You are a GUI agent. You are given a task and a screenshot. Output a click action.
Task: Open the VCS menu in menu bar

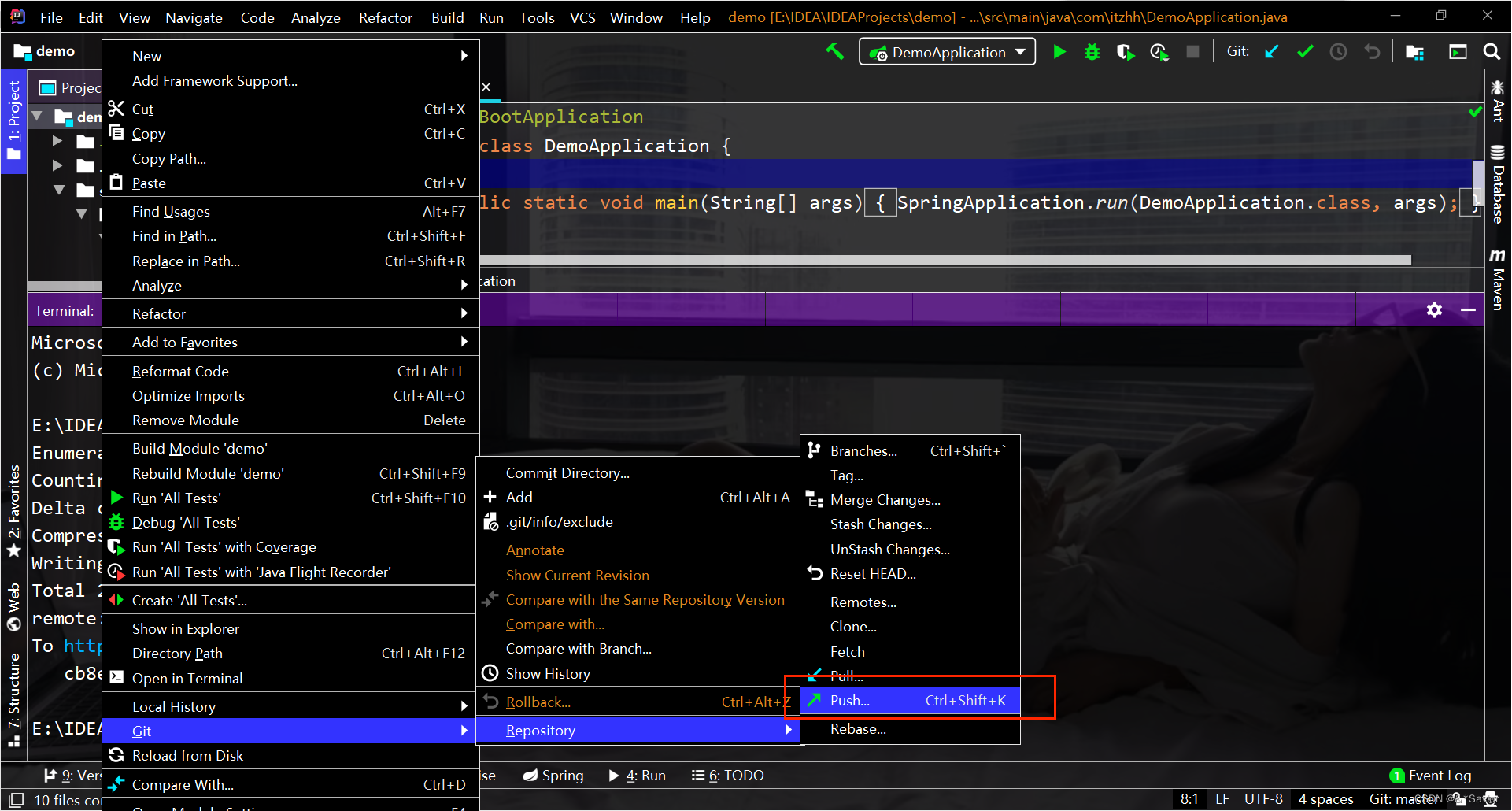(582, 17)
